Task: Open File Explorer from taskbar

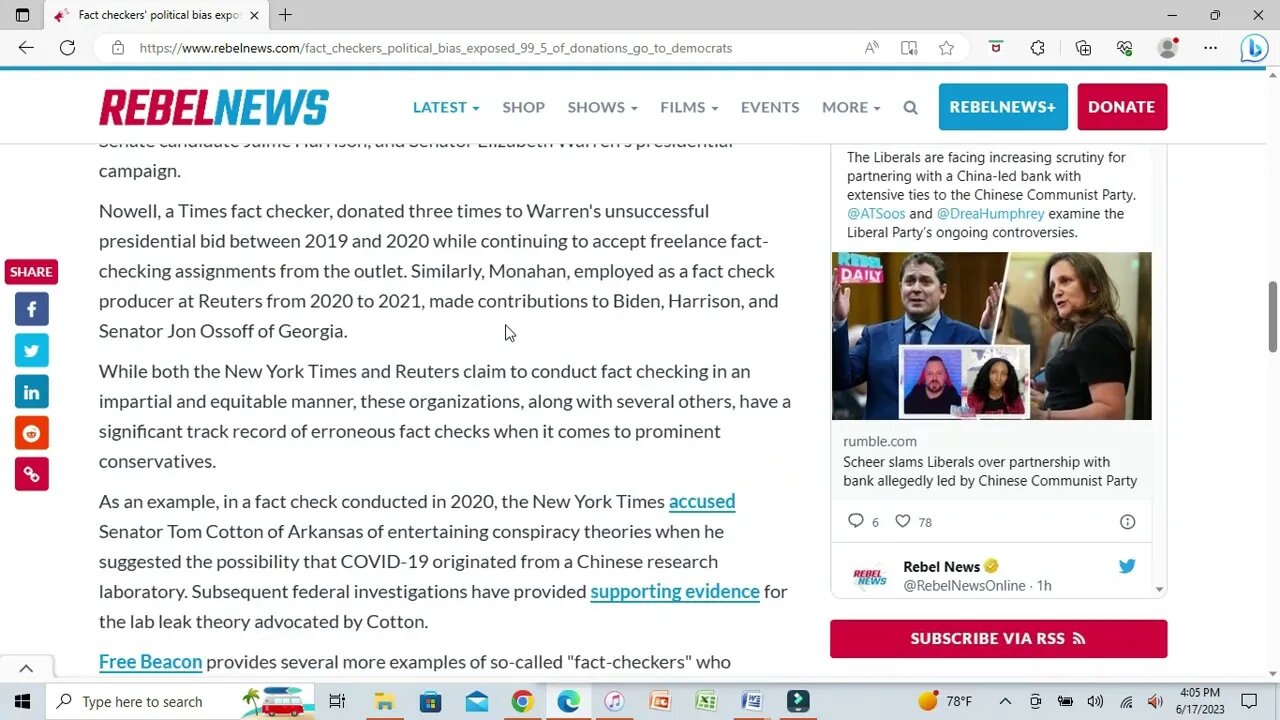Action: 384,701
